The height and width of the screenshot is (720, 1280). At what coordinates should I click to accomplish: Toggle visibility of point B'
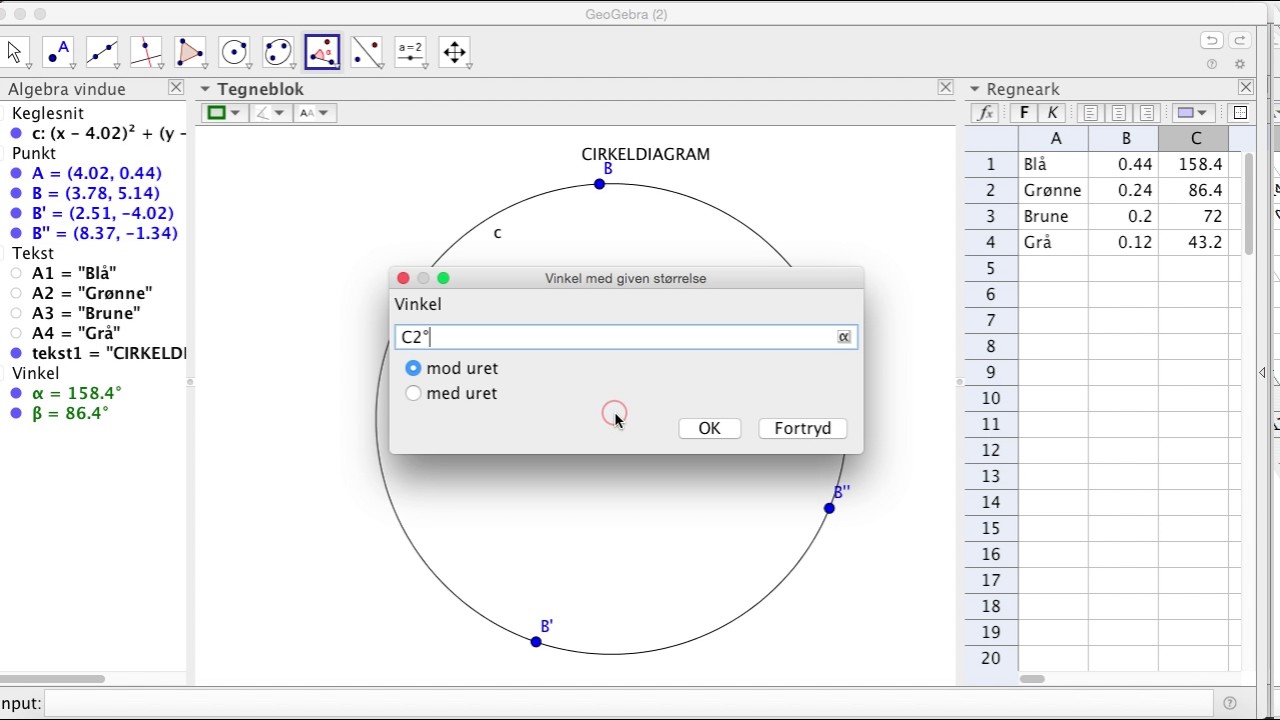pos(17,213)
